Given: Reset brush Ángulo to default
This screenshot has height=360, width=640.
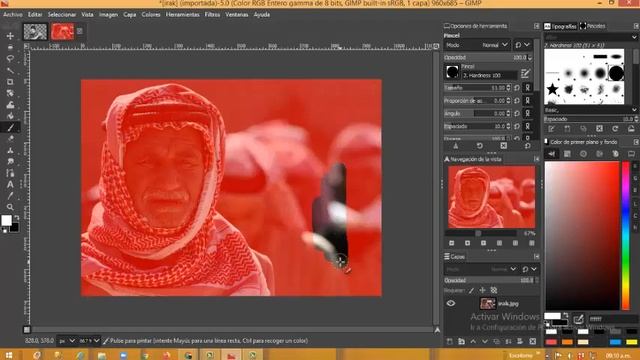Looking at the screenshot, I should pos(517,113).
